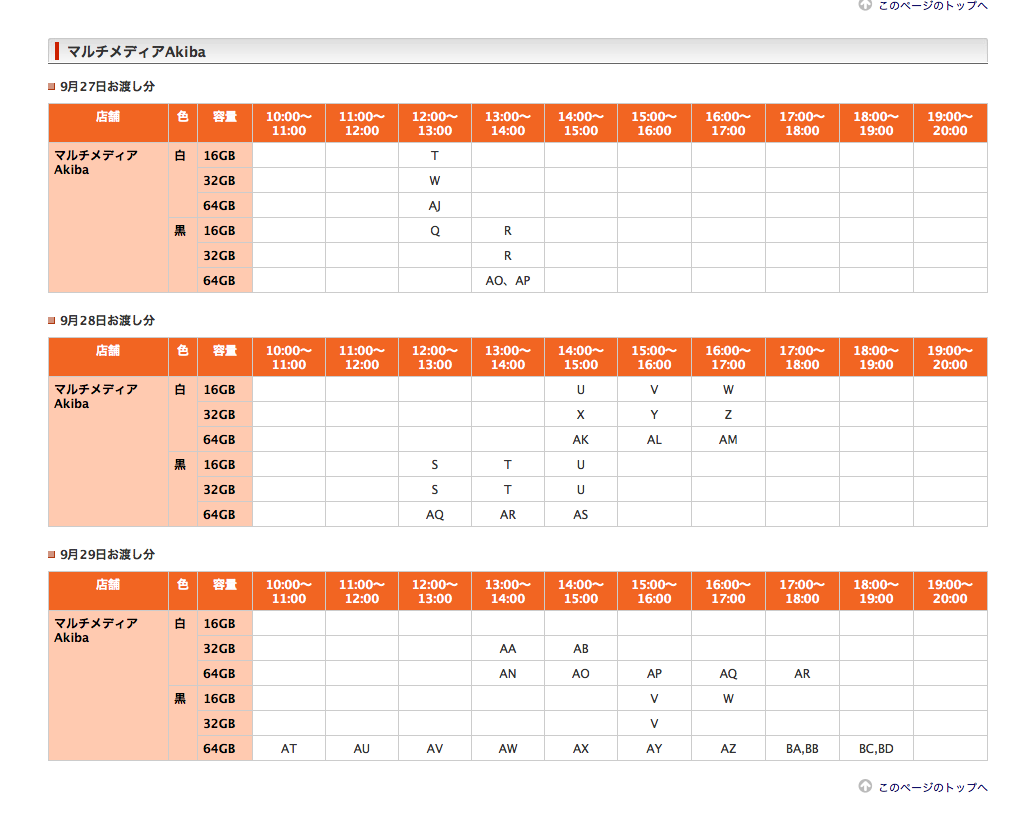Click cell AT in the 9月29日 table

coord(289,749)
